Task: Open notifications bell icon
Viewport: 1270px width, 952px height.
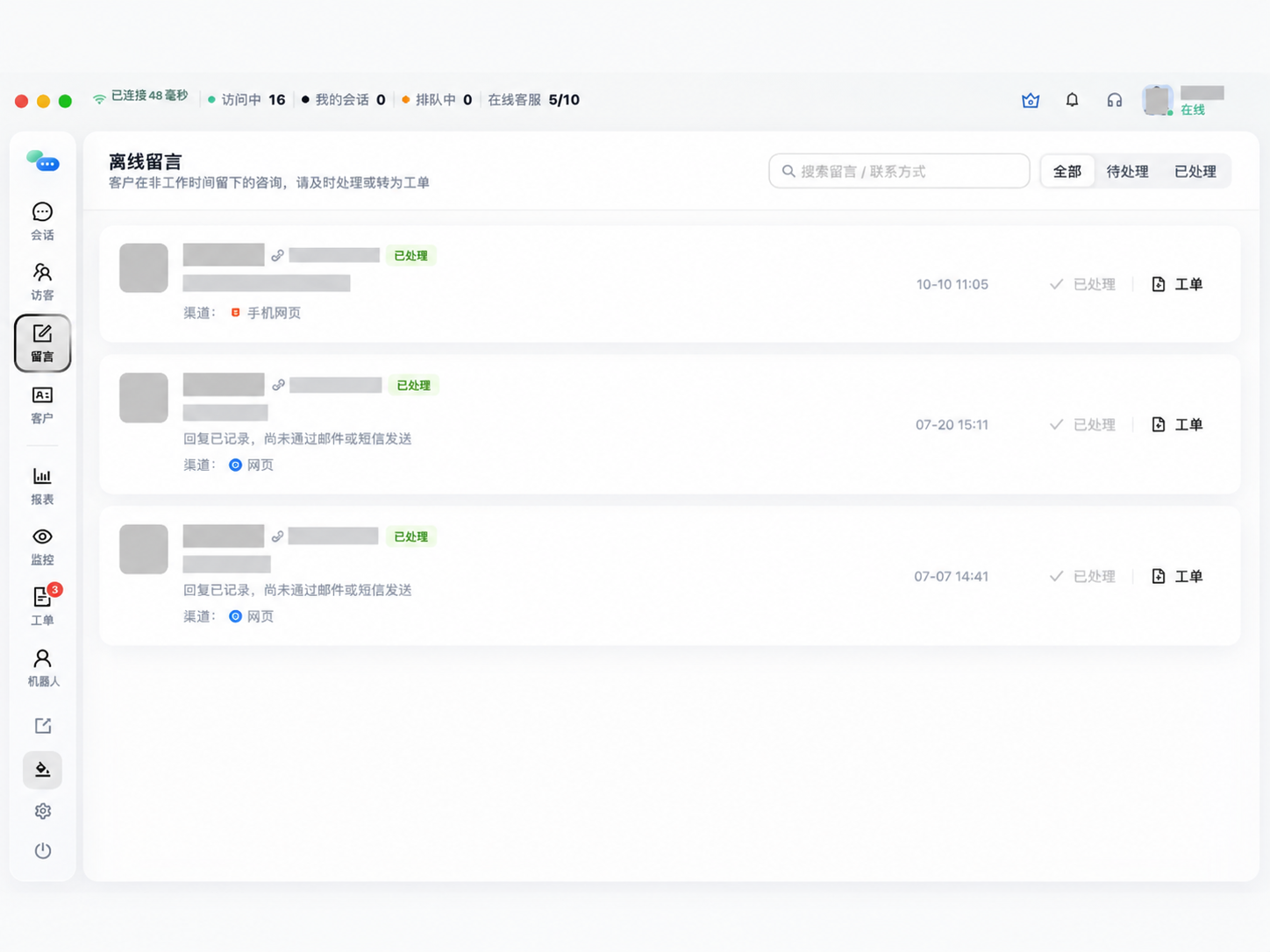Action: click(x=1072, y=100)
